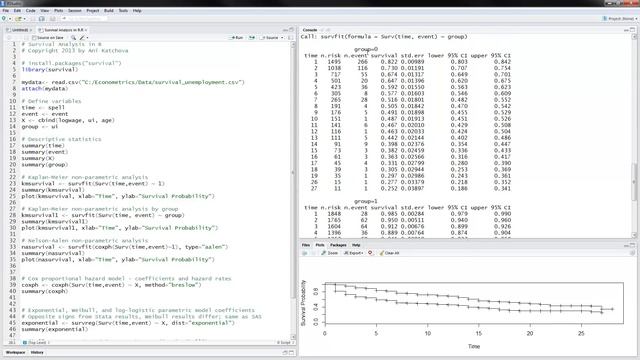The width and height of the screenshot is (640, 360).
Task: Open the Tools menu
Action: tap(123, 11)
